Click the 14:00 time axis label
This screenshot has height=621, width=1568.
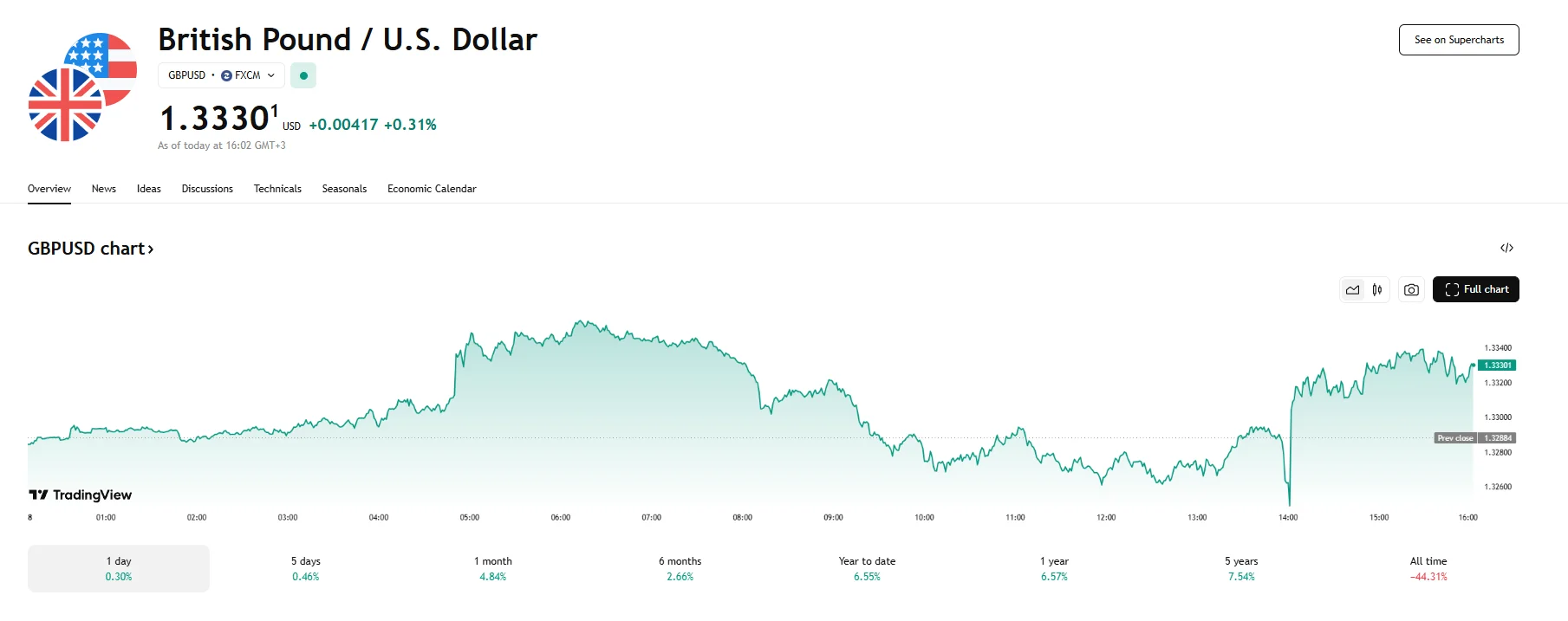coord(1288,518)
